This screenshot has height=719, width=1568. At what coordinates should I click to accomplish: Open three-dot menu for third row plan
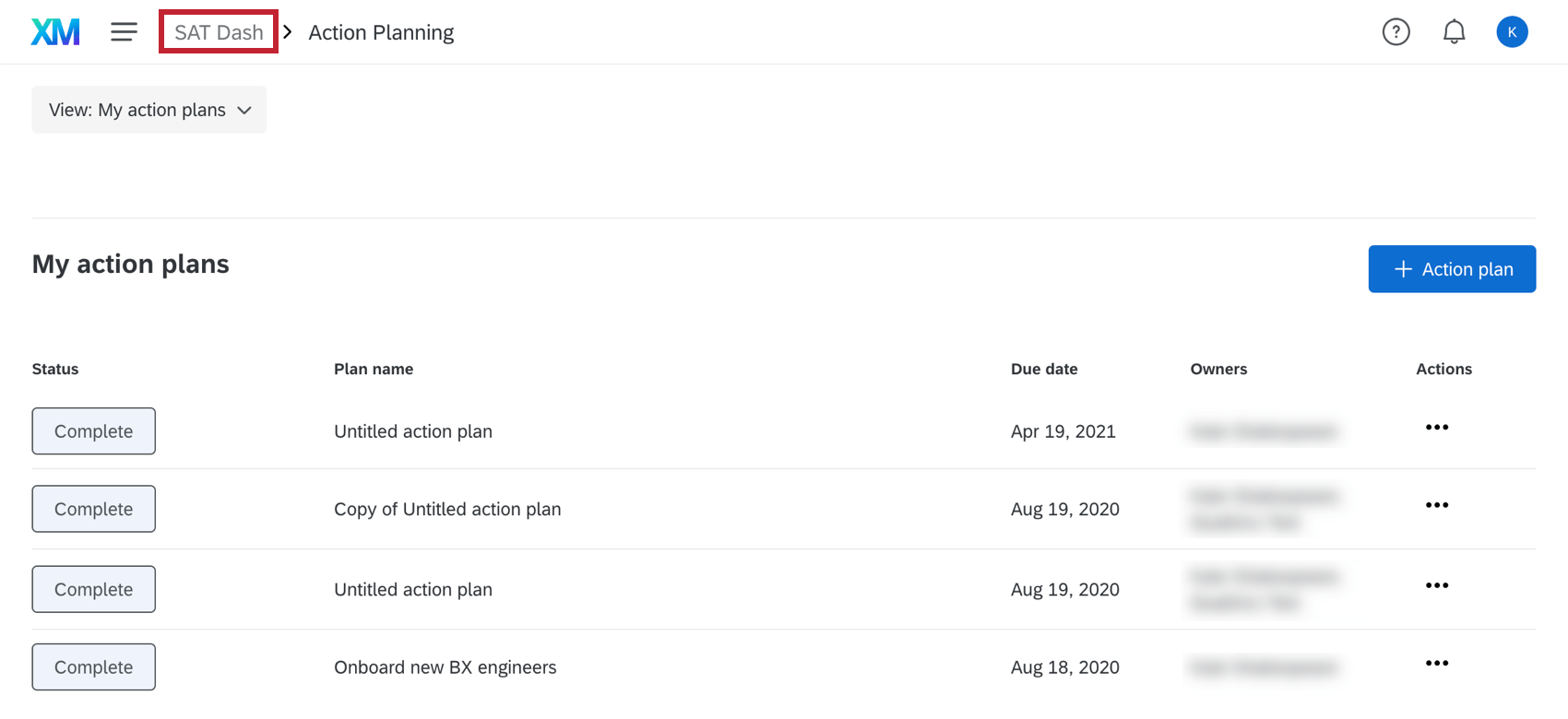tap(1436, 585)
